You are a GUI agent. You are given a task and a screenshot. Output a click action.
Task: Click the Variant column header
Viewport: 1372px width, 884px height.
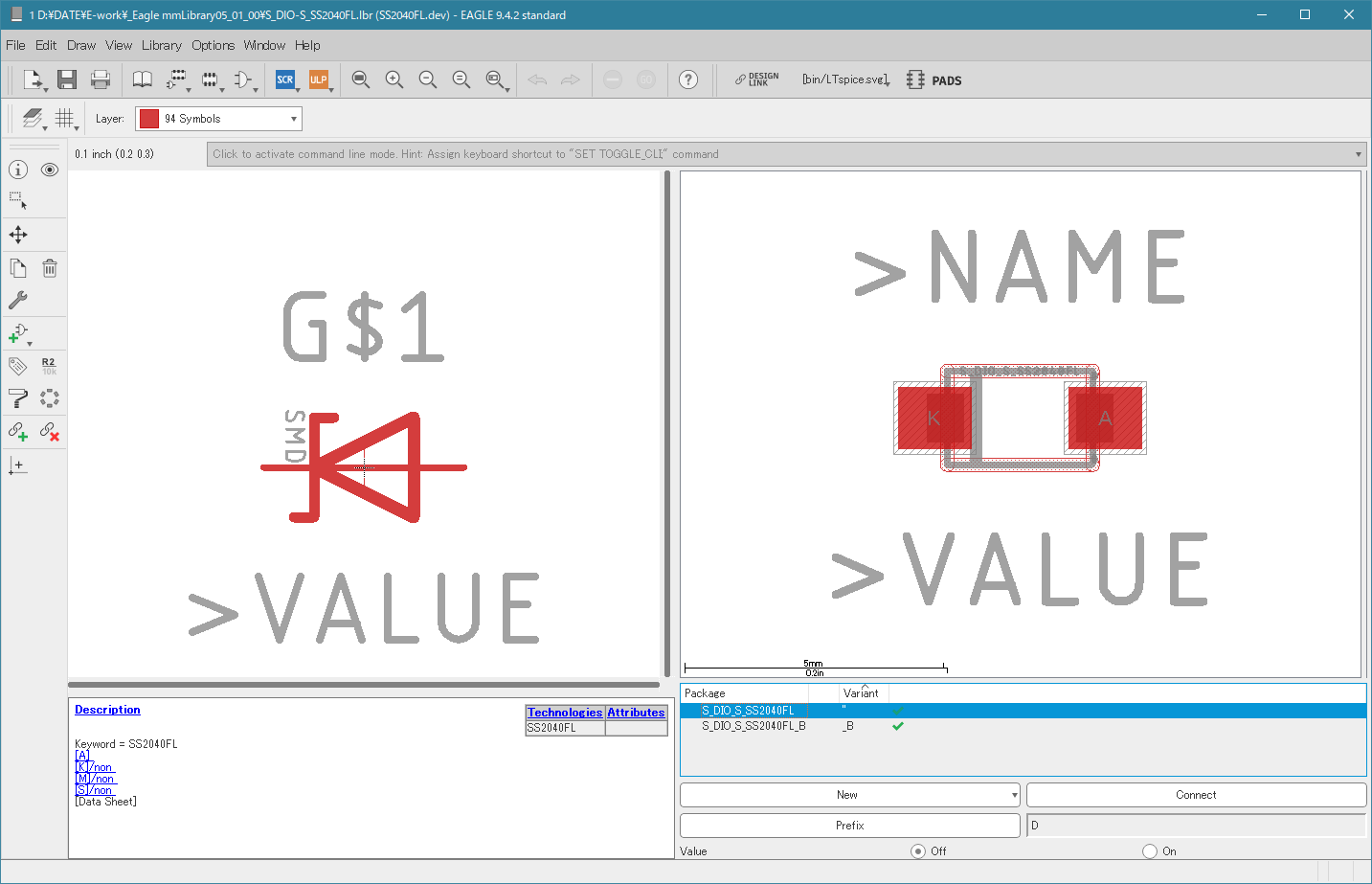pyautogui.click(x=863, y=693)
